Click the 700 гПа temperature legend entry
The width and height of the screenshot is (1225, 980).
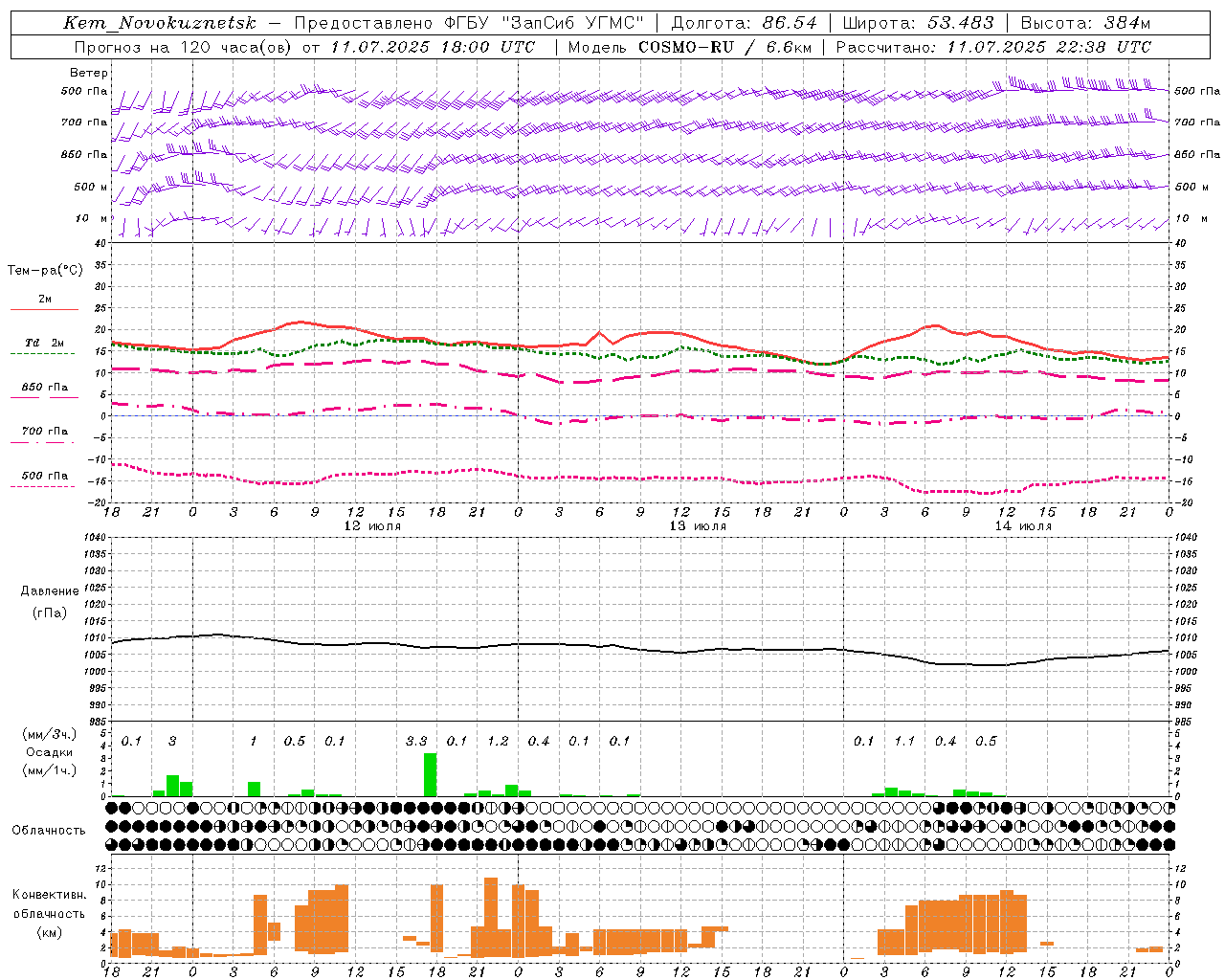coord(45,432)
